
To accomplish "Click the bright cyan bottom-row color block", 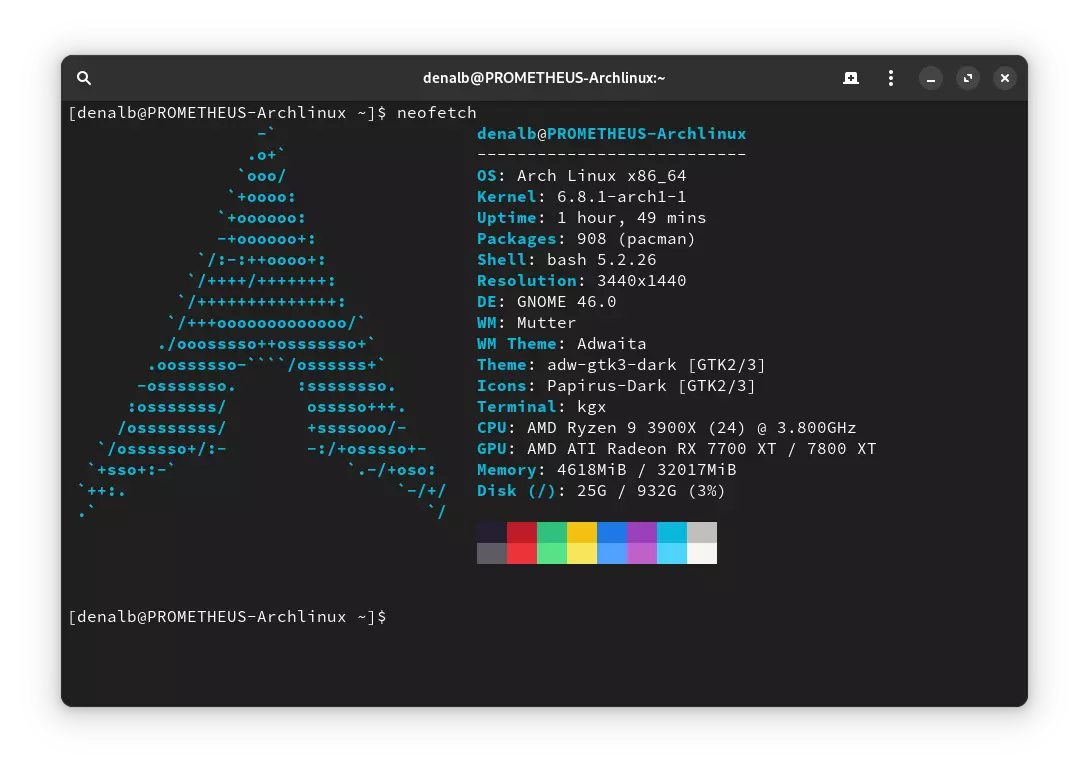I will [x=672, y=553].
